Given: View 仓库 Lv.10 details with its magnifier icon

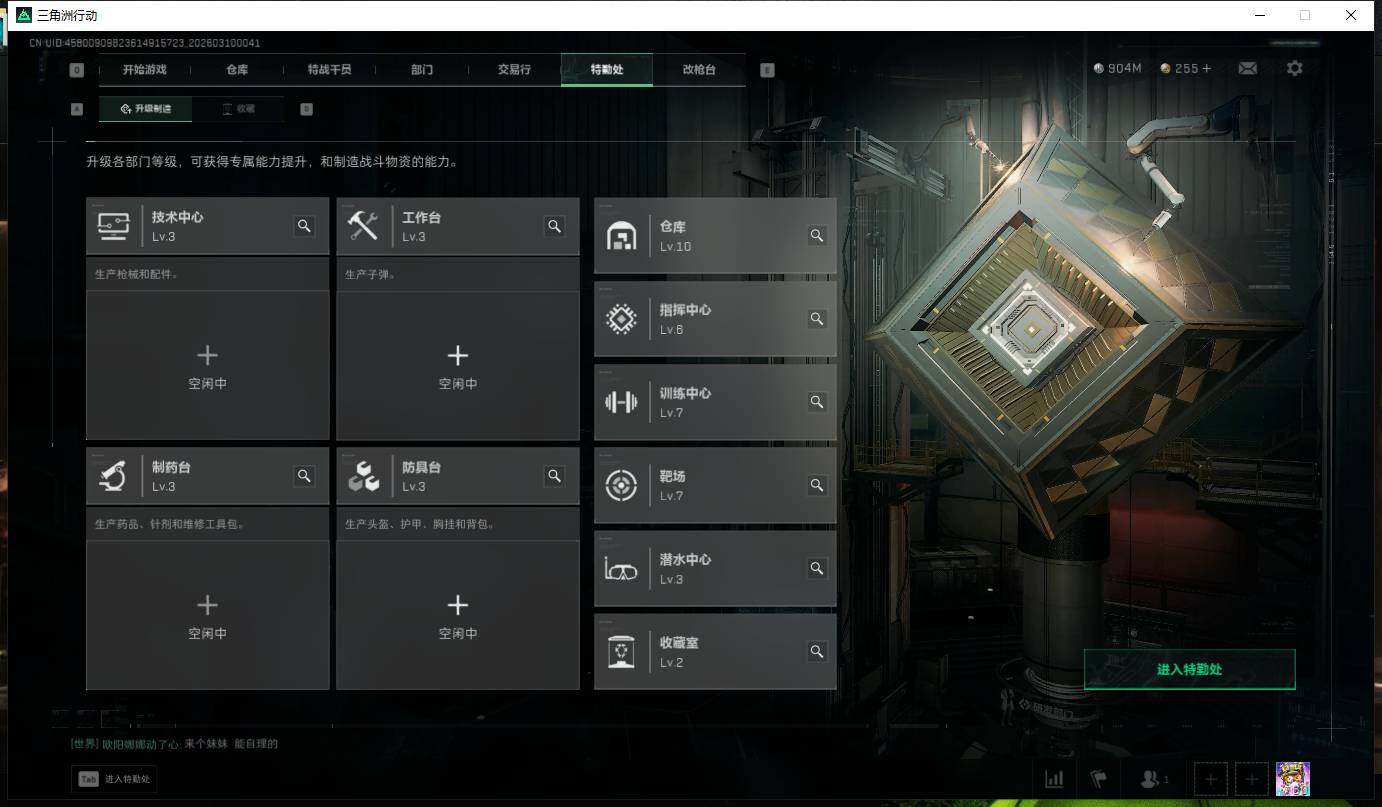Looking at the screenshot, I should [x=817, y=236].
